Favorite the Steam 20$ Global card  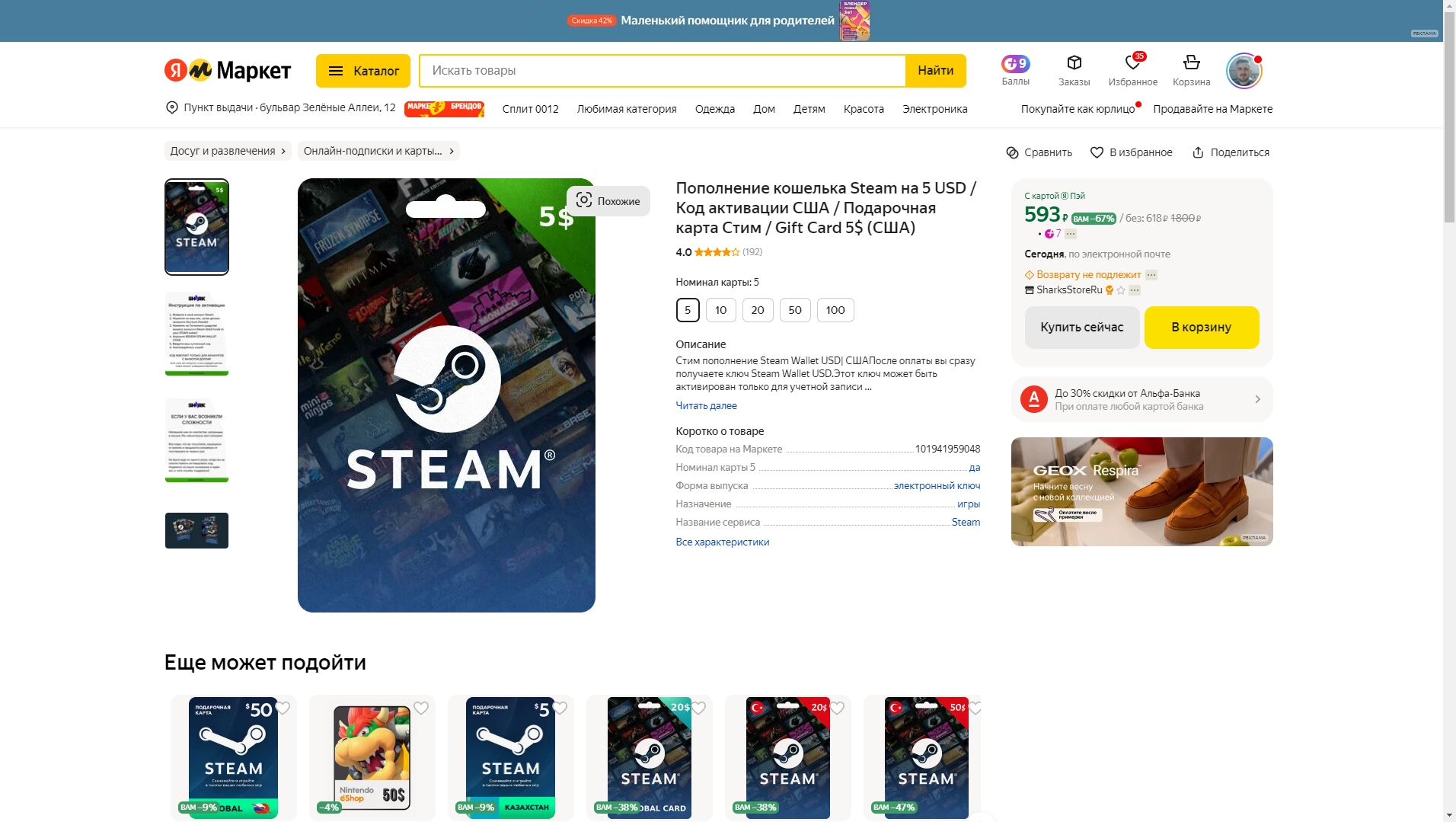[698, 708]
